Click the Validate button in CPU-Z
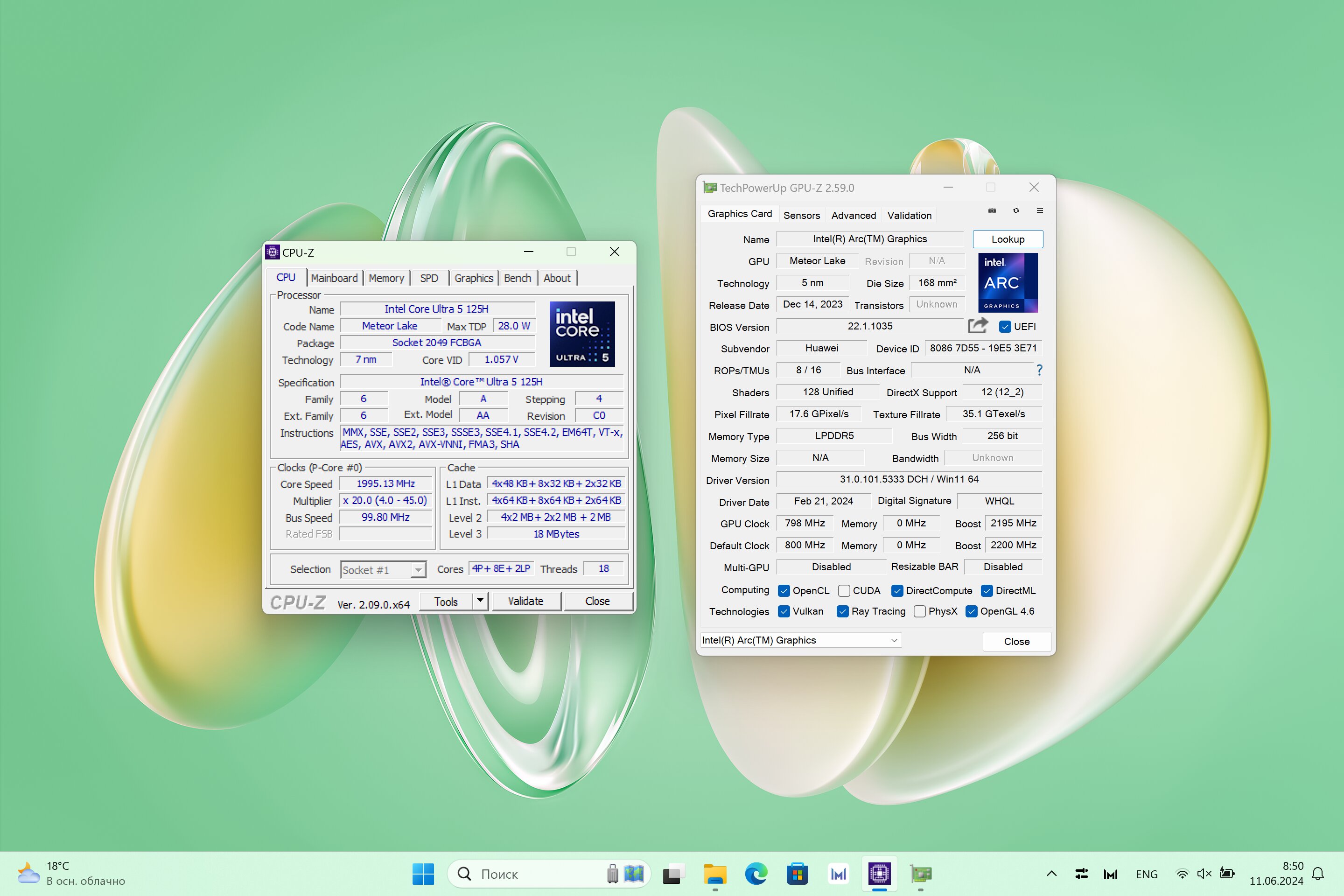Viewport: 1344px width, 896px height. [x=526, y=601]
